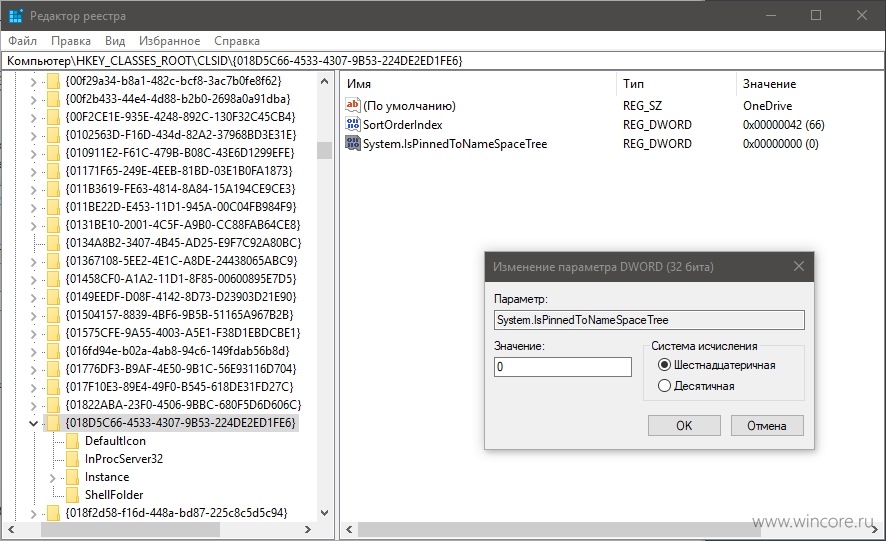886x541 pixels.
Task: Click the Instance subkey folder icon
Action: [73, 477]
